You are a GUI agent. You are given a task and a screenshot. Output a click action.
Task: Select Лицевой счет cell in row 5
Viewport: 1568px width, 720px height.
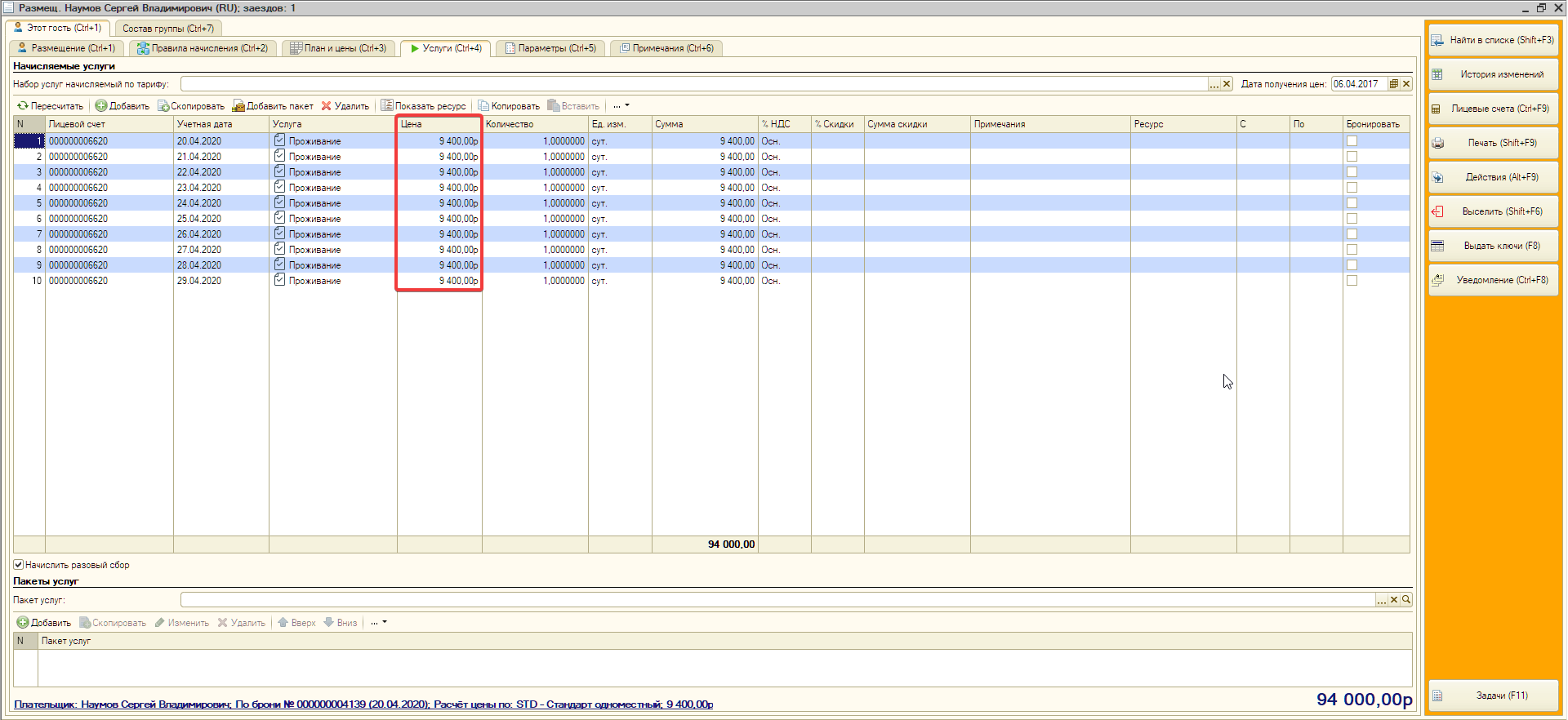click(109, 203)
